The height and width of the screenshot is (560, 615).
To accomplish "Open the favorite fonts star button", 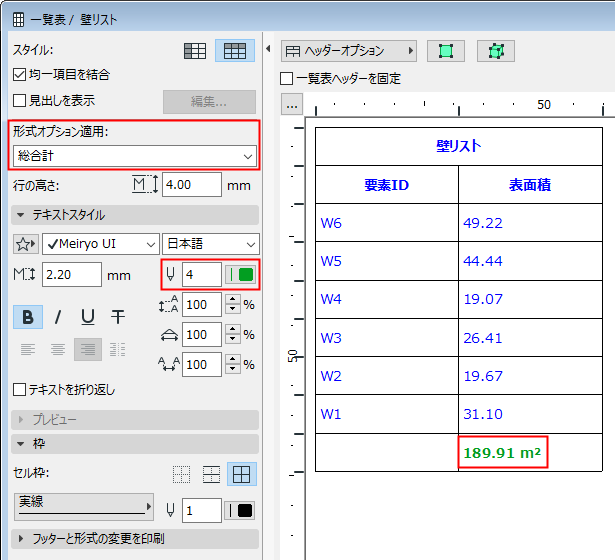I will pyautogui.click(x=26, y=244).
